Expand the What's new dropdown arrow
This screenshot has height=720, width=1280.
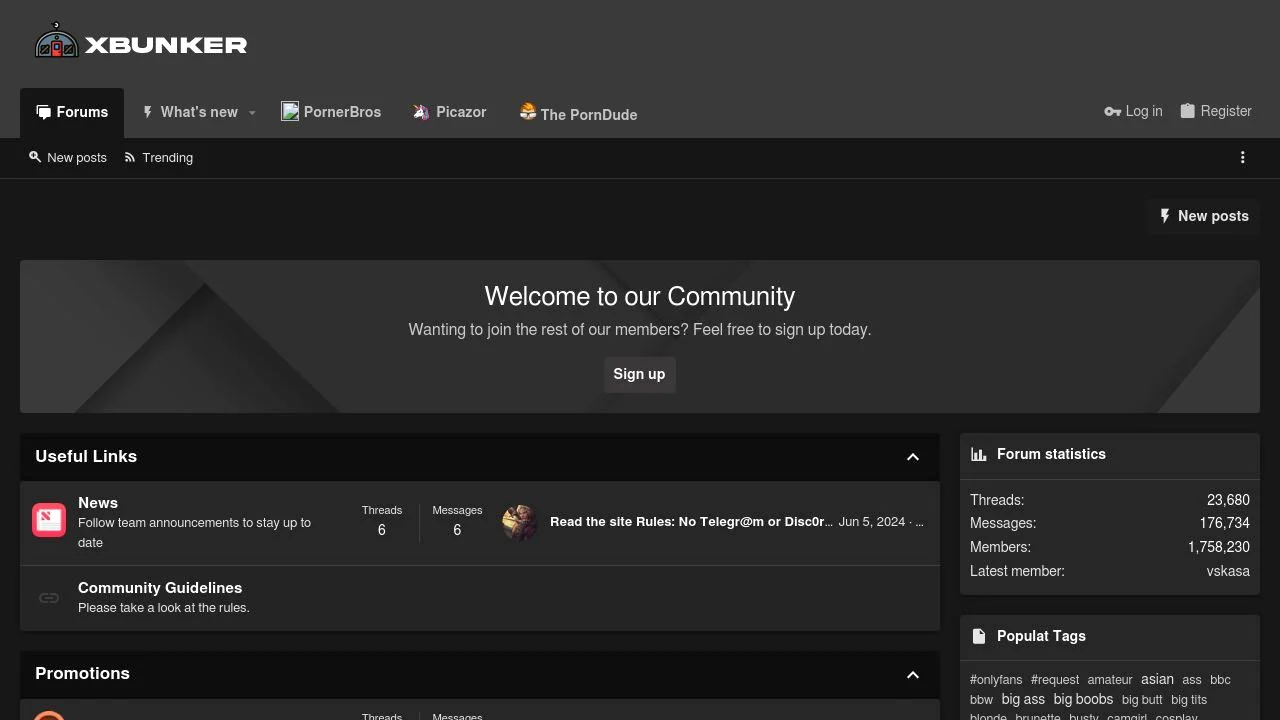click(251, 112)
